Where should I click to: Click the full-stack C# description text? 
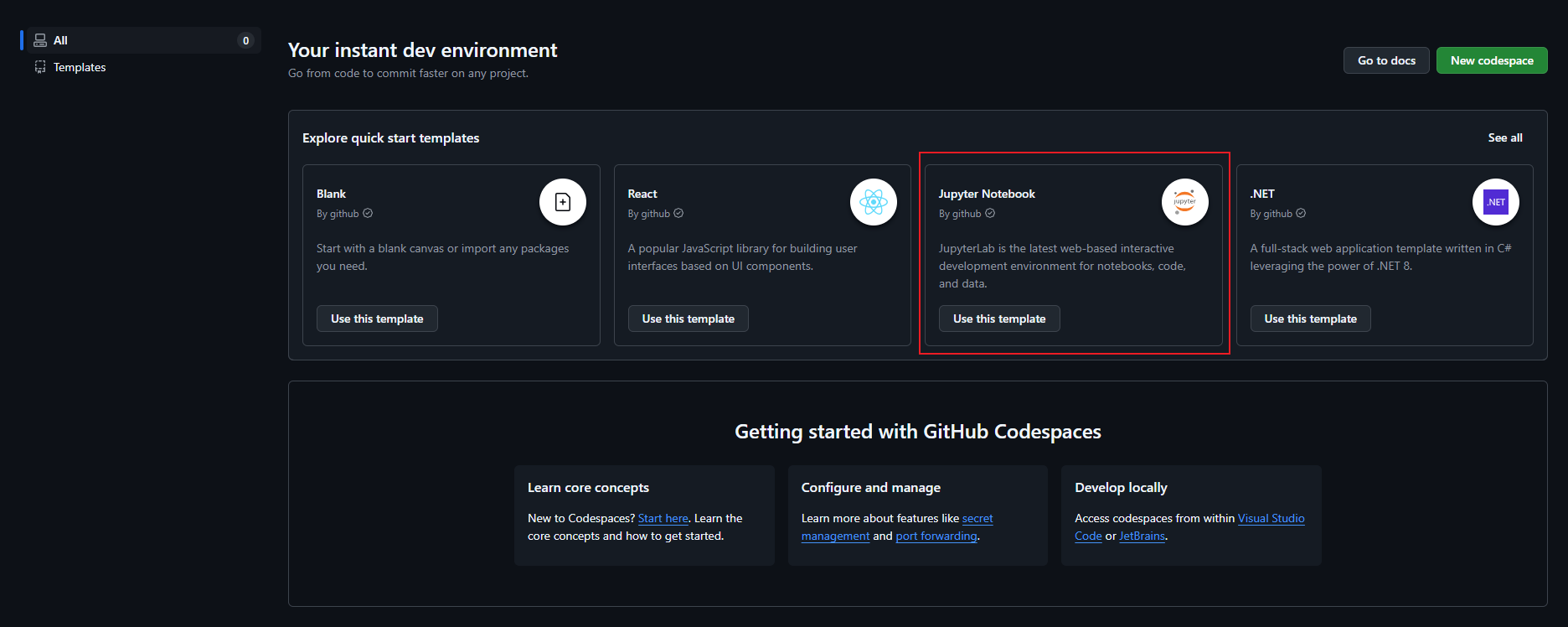1380,257
